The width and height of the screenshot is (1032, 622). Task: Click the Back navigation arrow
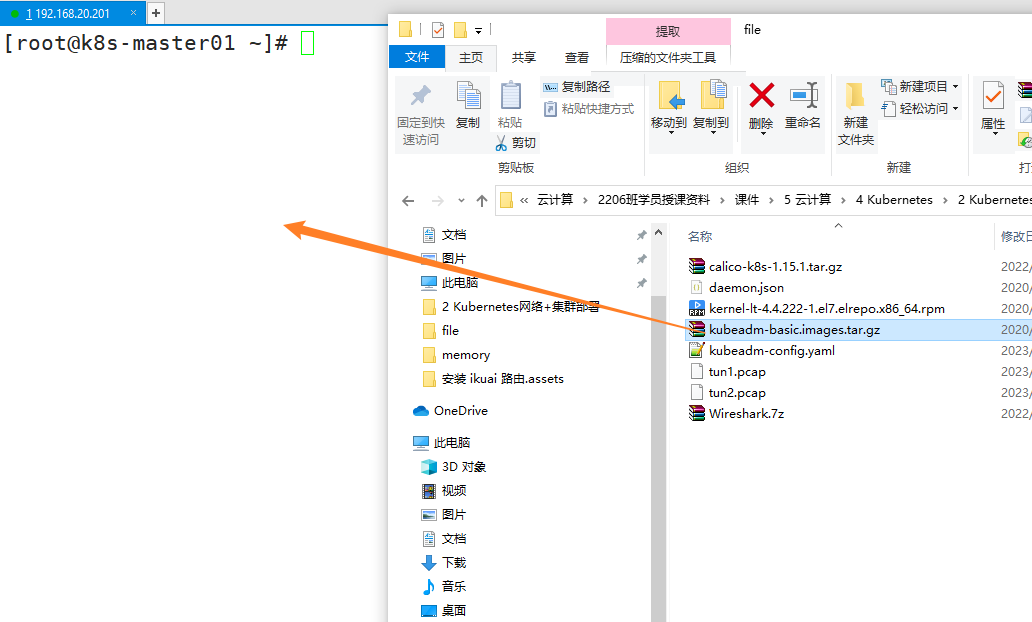tap(408, 200)
